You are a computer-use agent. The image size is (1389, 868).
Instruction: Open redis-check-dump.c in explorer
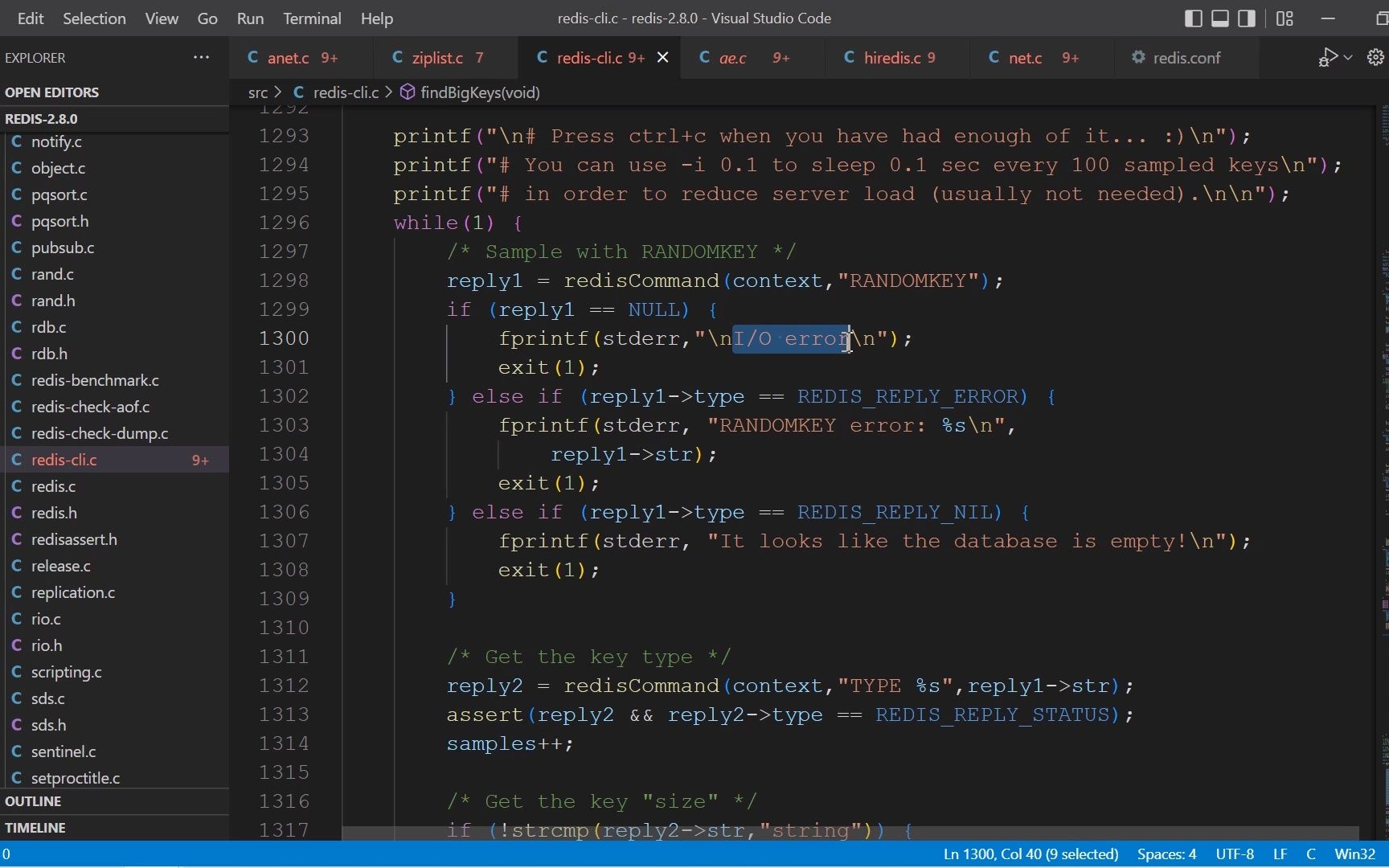(x=114, y=433)
